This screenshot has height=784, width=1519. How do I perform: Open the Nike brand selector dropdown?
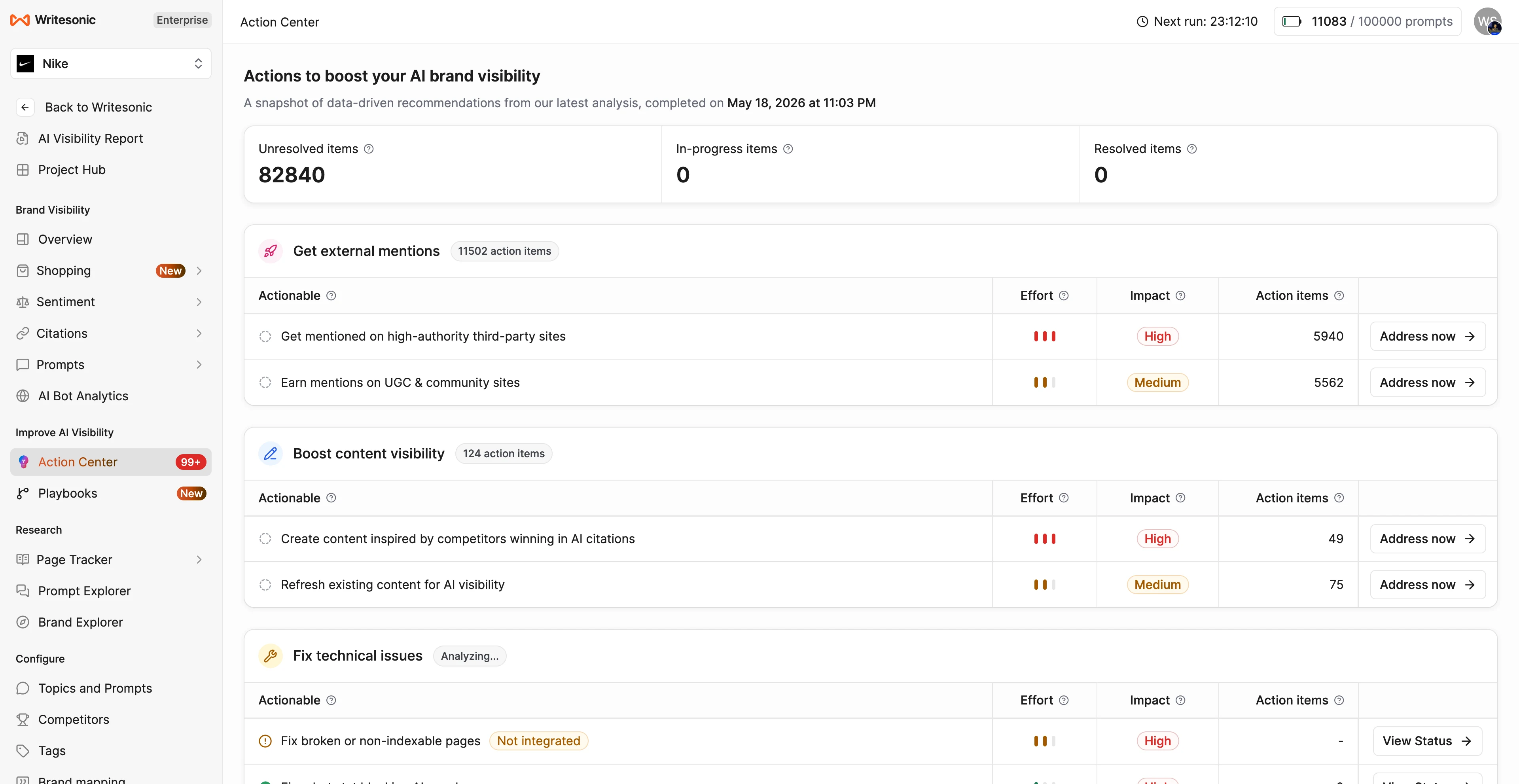click(x=111, y=64)
